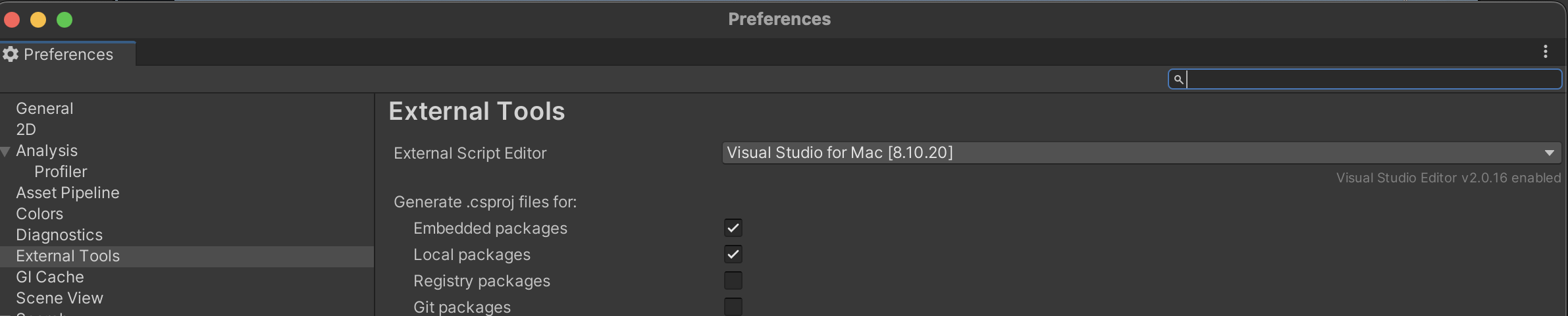This screenshot has height=316, width=1568.
Task: Click the gear icon on Preferences tab
Action: (11, 54)
